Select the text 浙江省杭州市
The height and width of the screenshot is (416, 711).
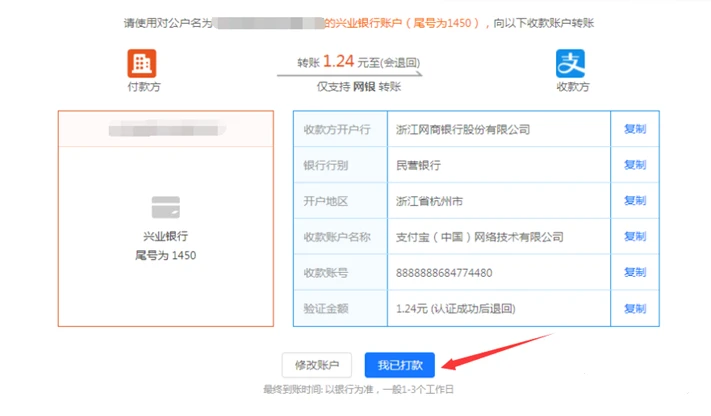(429, 201)
